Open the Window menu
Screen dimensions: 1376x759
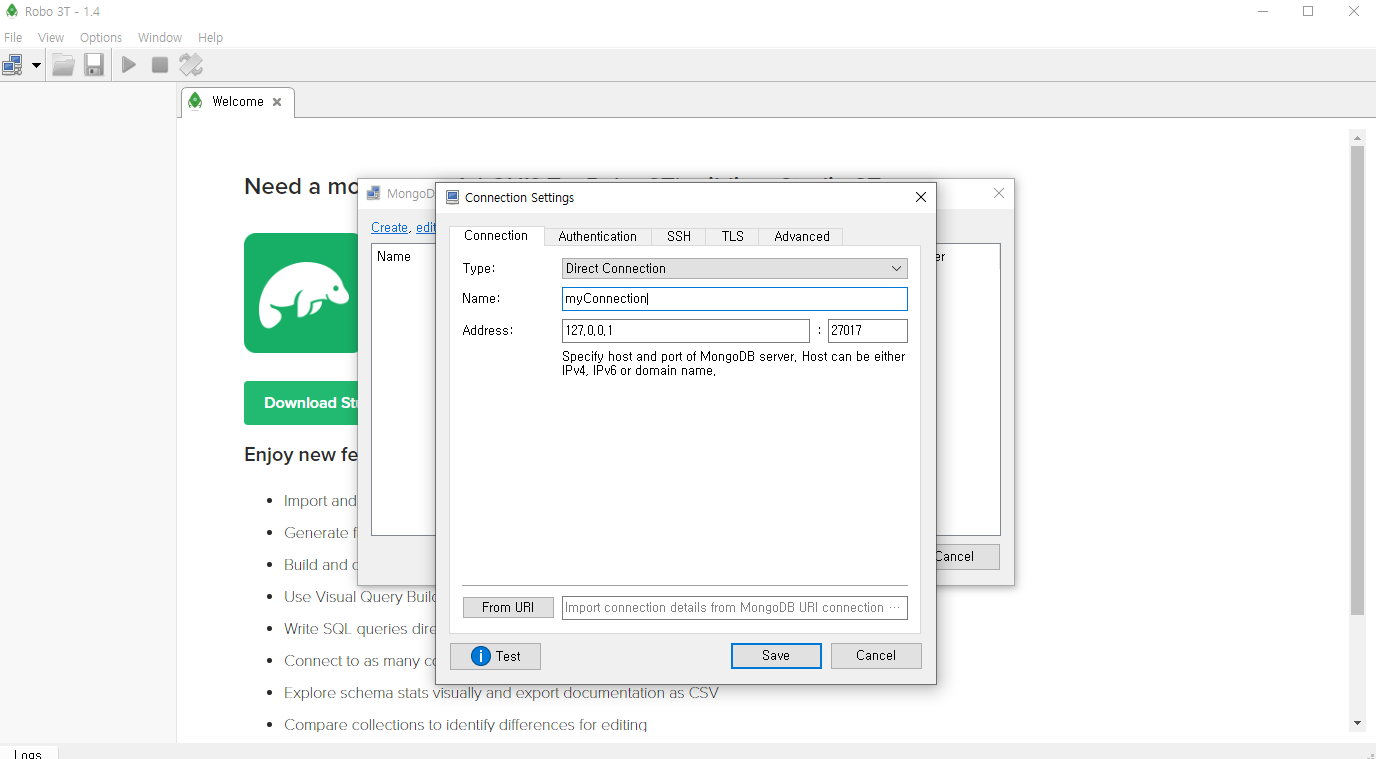tap(160, 37)
